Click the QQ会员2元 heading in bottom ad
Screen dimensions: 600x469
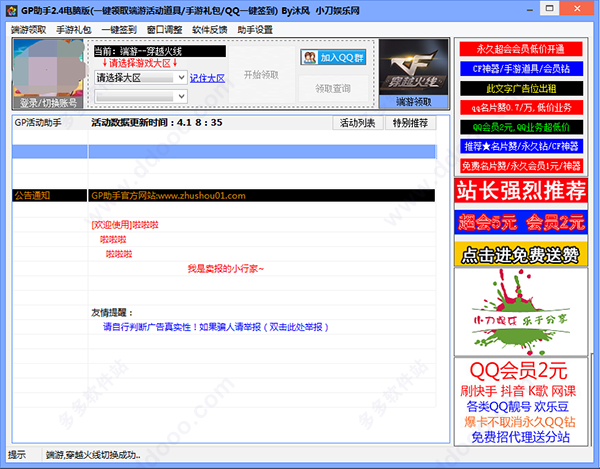pyautogui.click(x=518, y=370)
